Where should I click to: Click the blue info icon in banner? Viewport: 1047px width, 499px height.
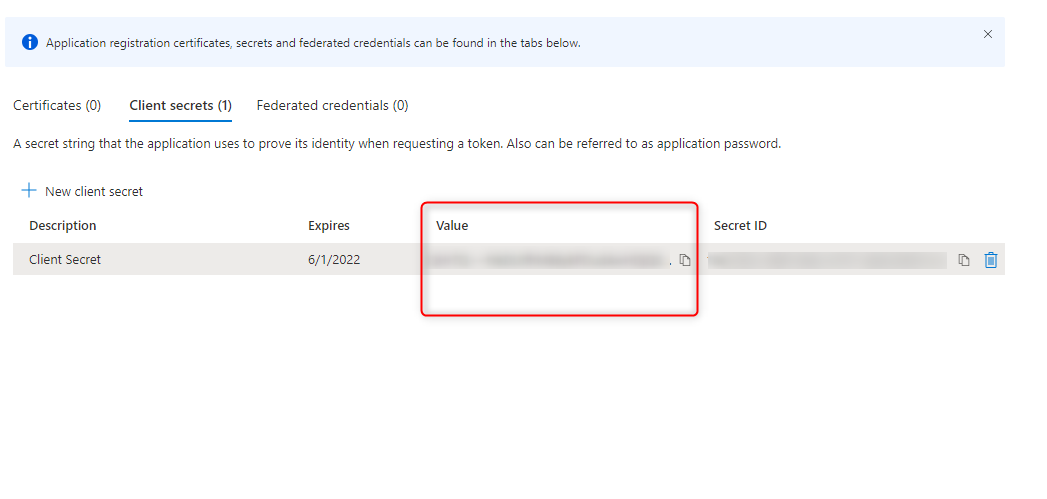click(x=30, y=43)
